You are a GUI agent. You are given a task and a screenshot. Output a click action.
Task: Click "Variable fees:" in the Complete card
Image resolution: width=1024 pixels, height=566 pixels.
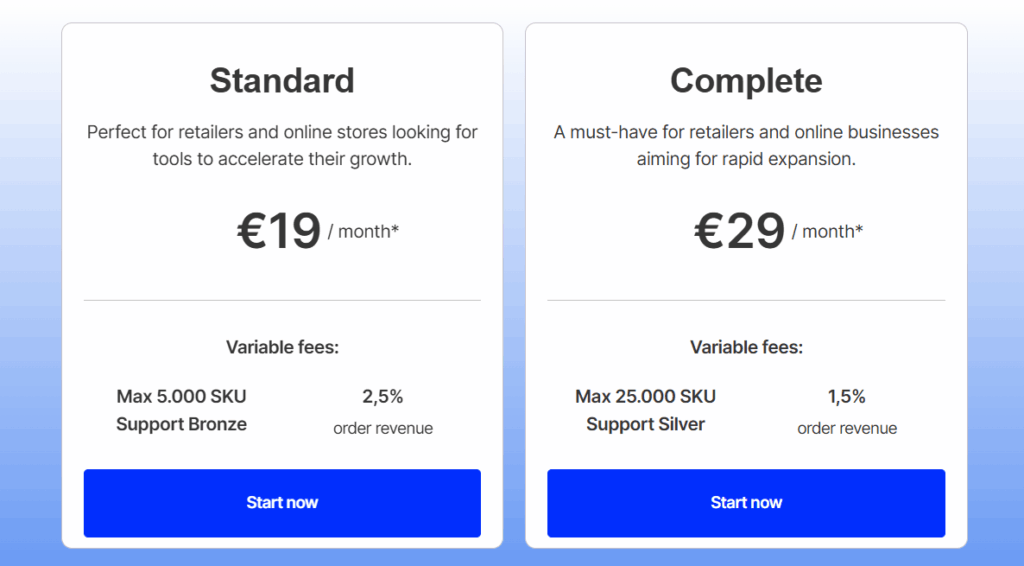click(x=746, y=348)
